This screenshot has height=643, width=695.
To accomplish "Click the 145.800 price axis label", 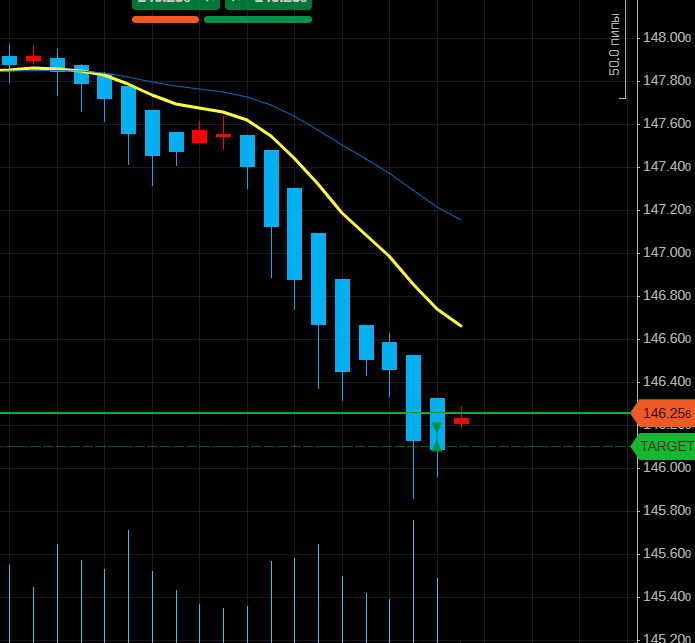I will point(667,511).
